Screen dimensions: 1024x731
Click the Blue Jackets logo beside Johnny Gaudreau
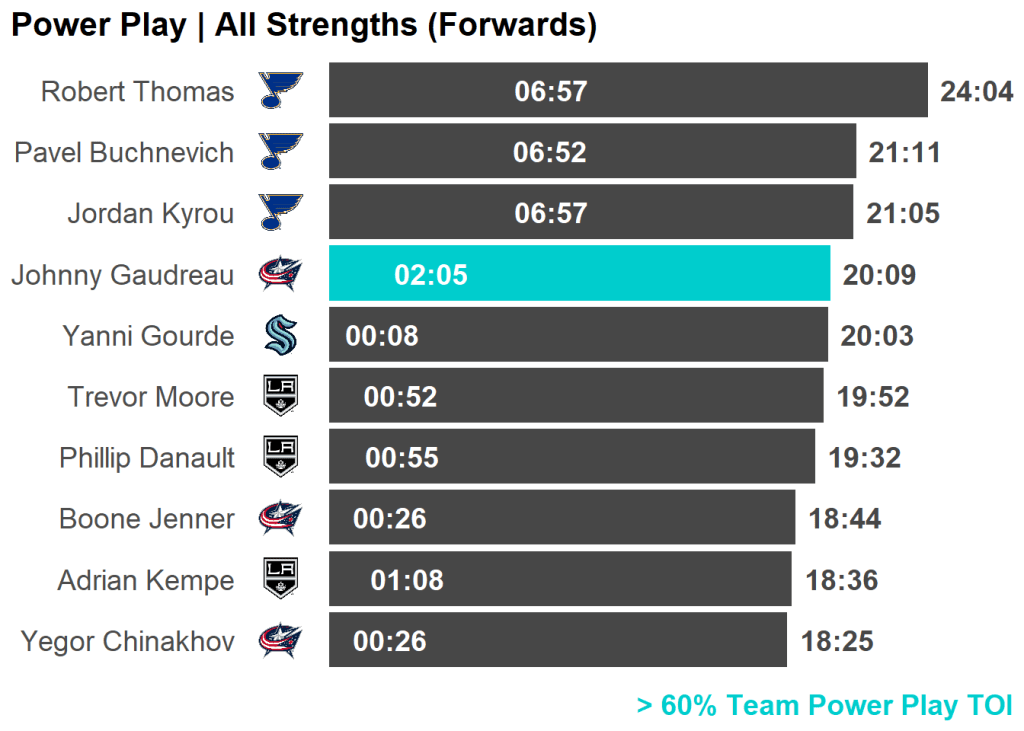(x=280, y=274)
